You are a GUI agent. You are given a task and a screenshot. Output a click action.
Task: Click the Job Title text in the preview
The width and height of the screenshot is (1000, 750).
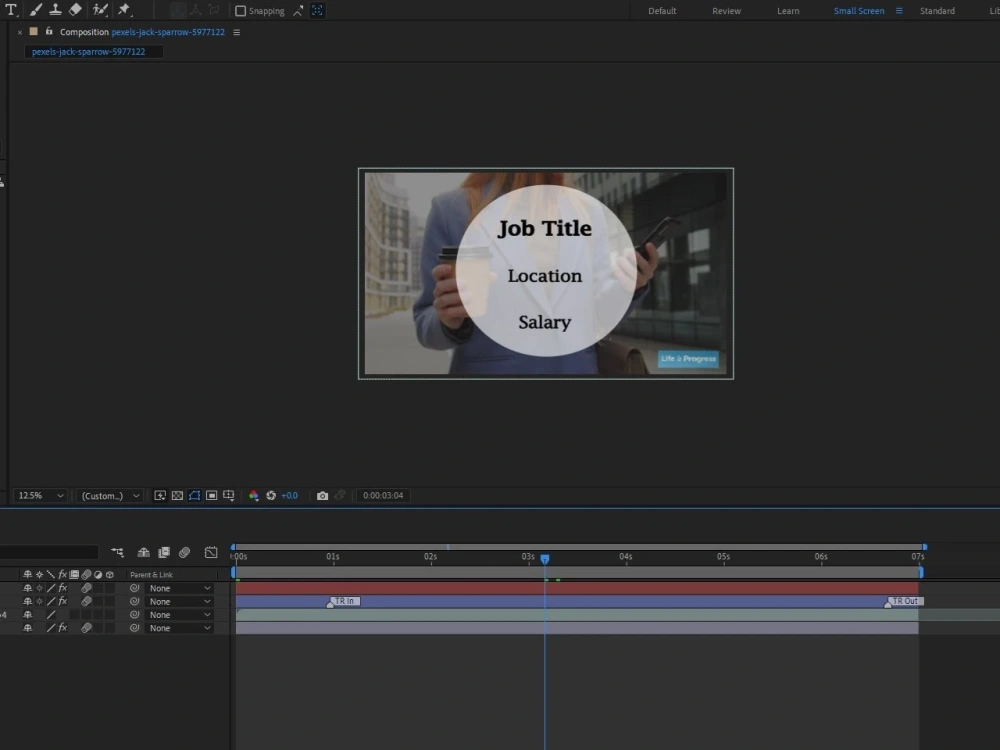[x=545, y=228]
